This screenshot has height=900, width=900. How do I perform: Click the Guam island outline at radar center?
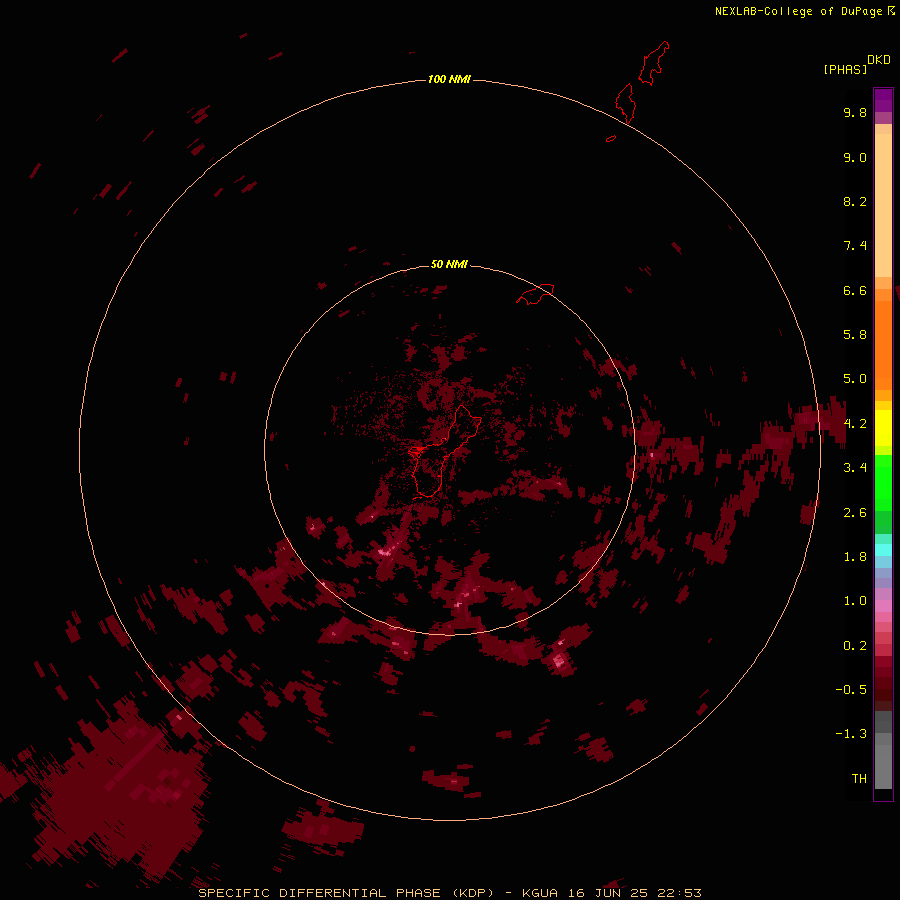click(443, 451)
